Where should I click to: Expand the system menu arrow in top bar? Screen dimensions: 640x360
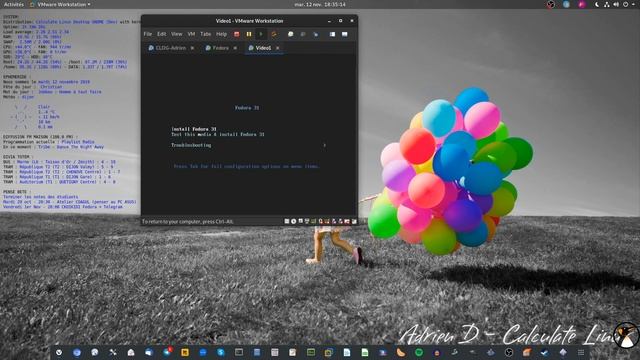coord(633,4)
